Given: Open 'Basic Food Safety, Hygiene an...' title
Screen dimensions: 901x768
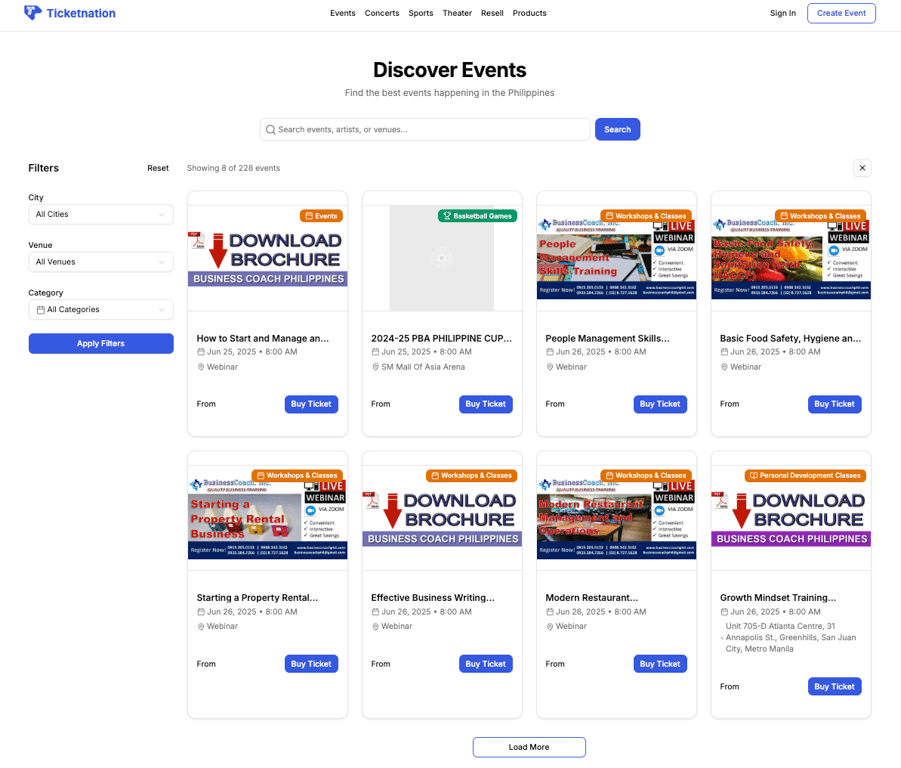Looking at the screenshot, I should [x=791, y=339].
